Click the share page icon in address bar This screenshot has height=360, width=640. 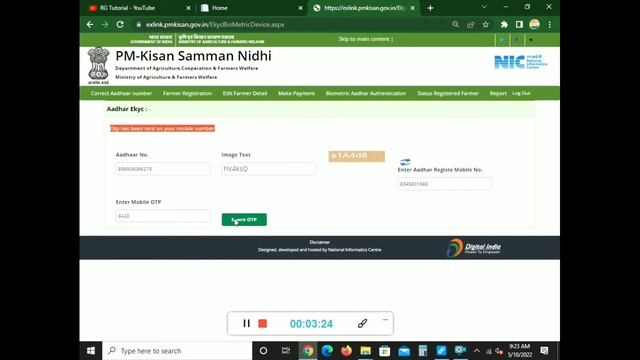pyautogui.click(x=471, y=24)
